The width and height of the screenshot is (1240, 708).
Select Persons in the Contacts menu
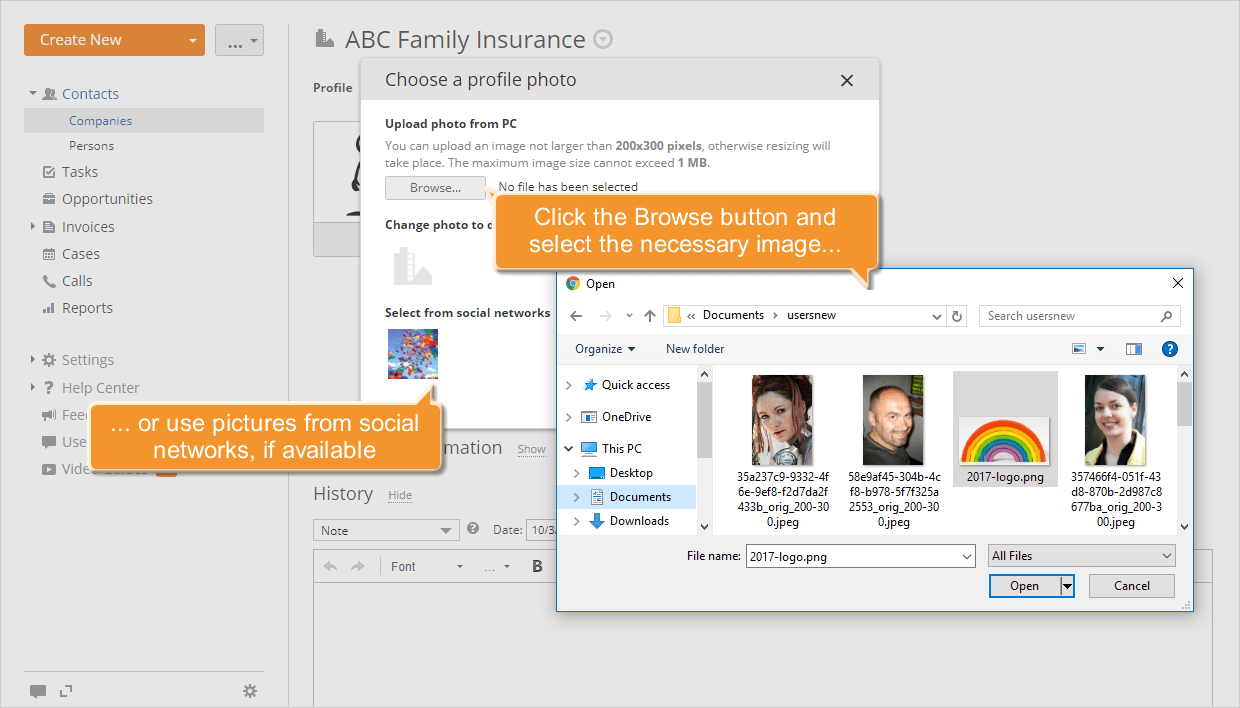coord(91,146)
